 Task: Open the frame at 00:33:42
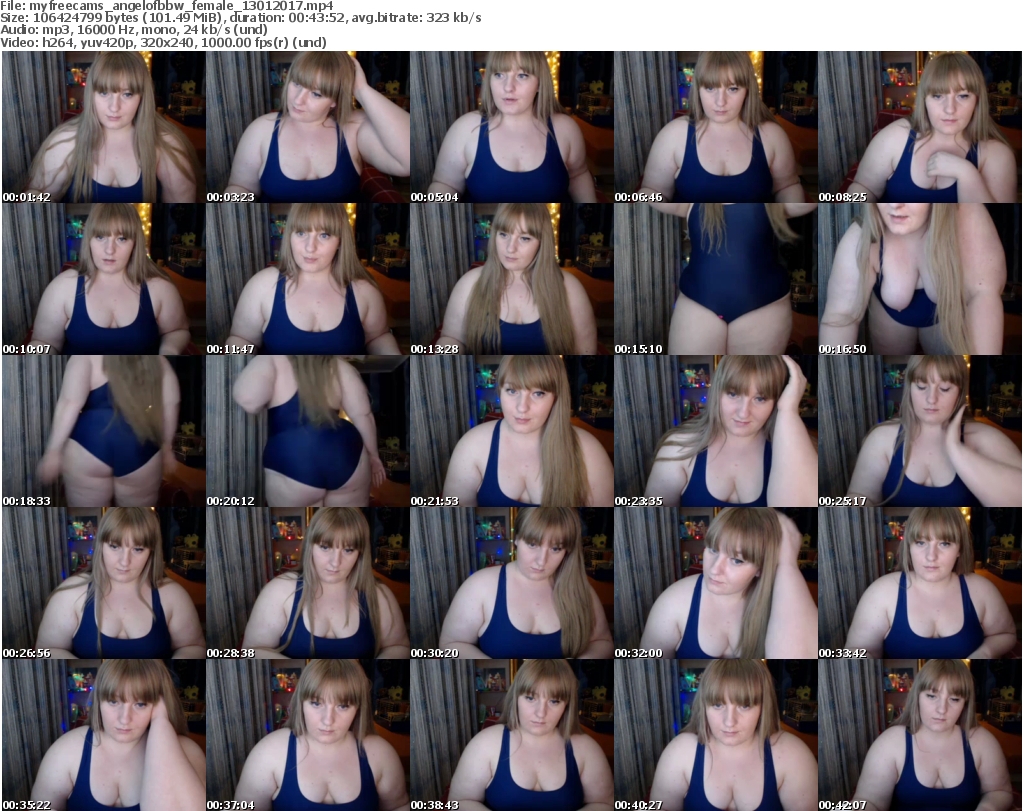pyautogui.click(x=920, y=583)
